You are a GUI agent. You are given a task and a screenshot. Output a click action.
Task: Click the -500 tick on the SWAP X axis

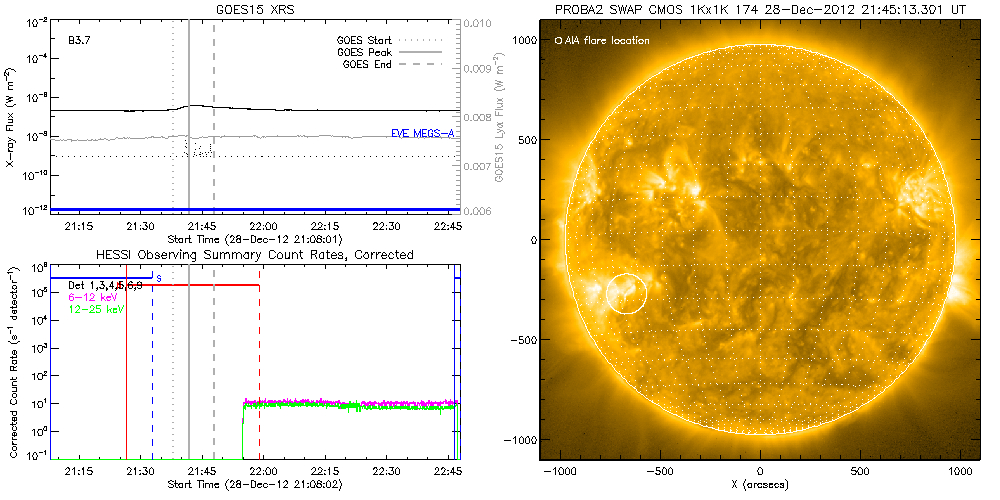point(659,471)
